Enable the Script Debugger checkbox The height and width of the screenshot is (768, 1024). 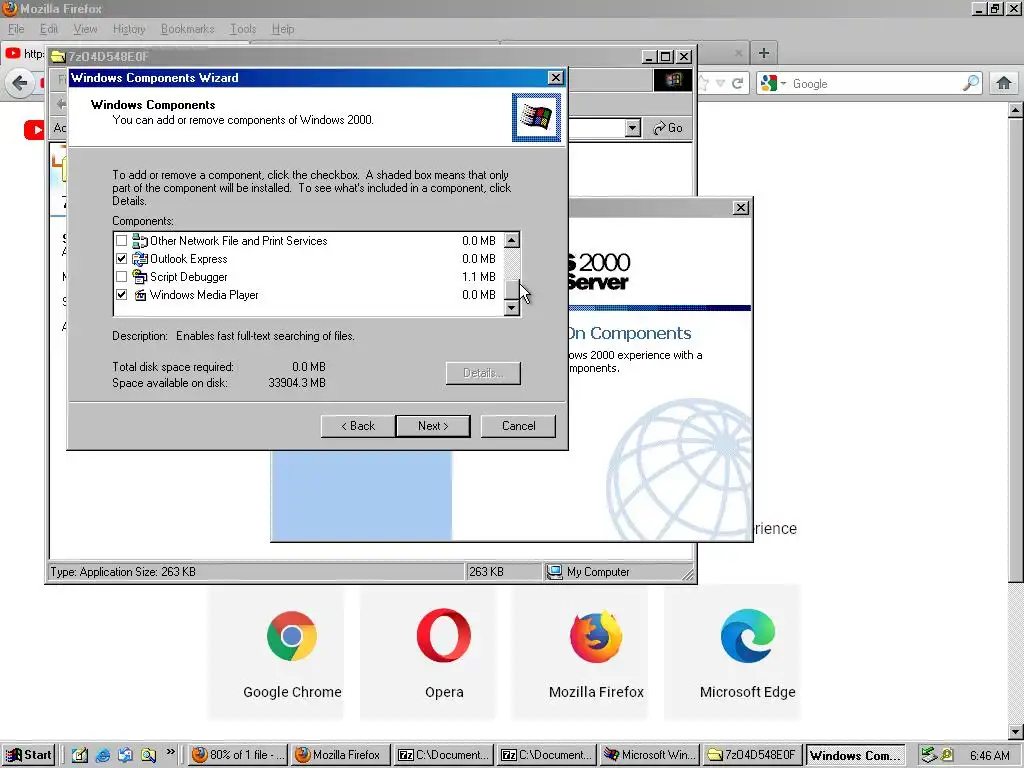(x=121, y=277)
